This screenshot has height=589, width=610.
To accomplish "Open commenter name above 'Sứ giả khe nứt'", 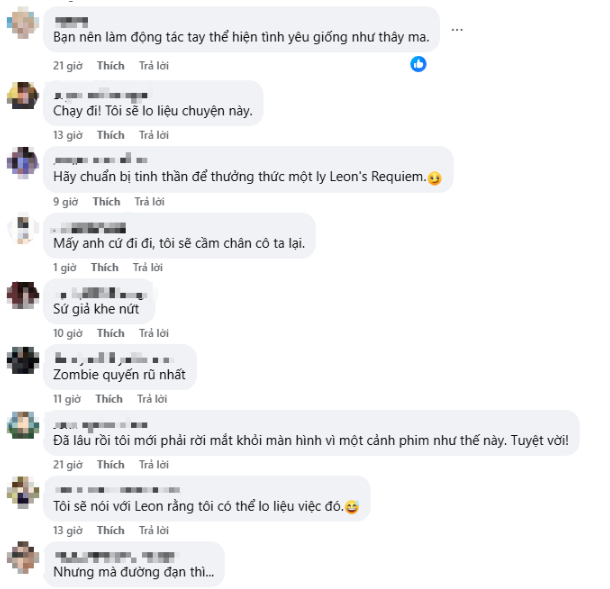I will pos(99,292).
